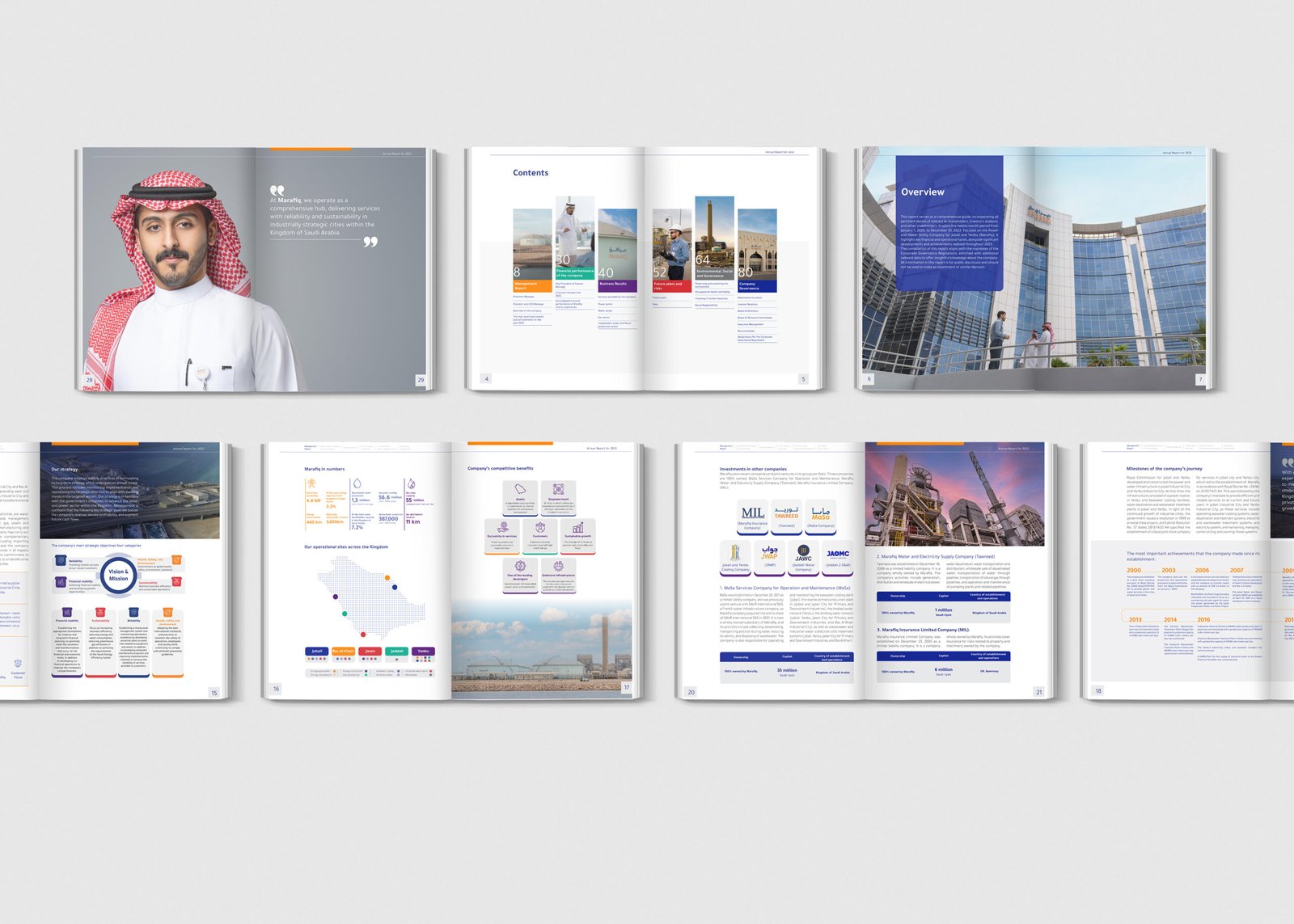Click the orange Management Report section label

point(532,285)
